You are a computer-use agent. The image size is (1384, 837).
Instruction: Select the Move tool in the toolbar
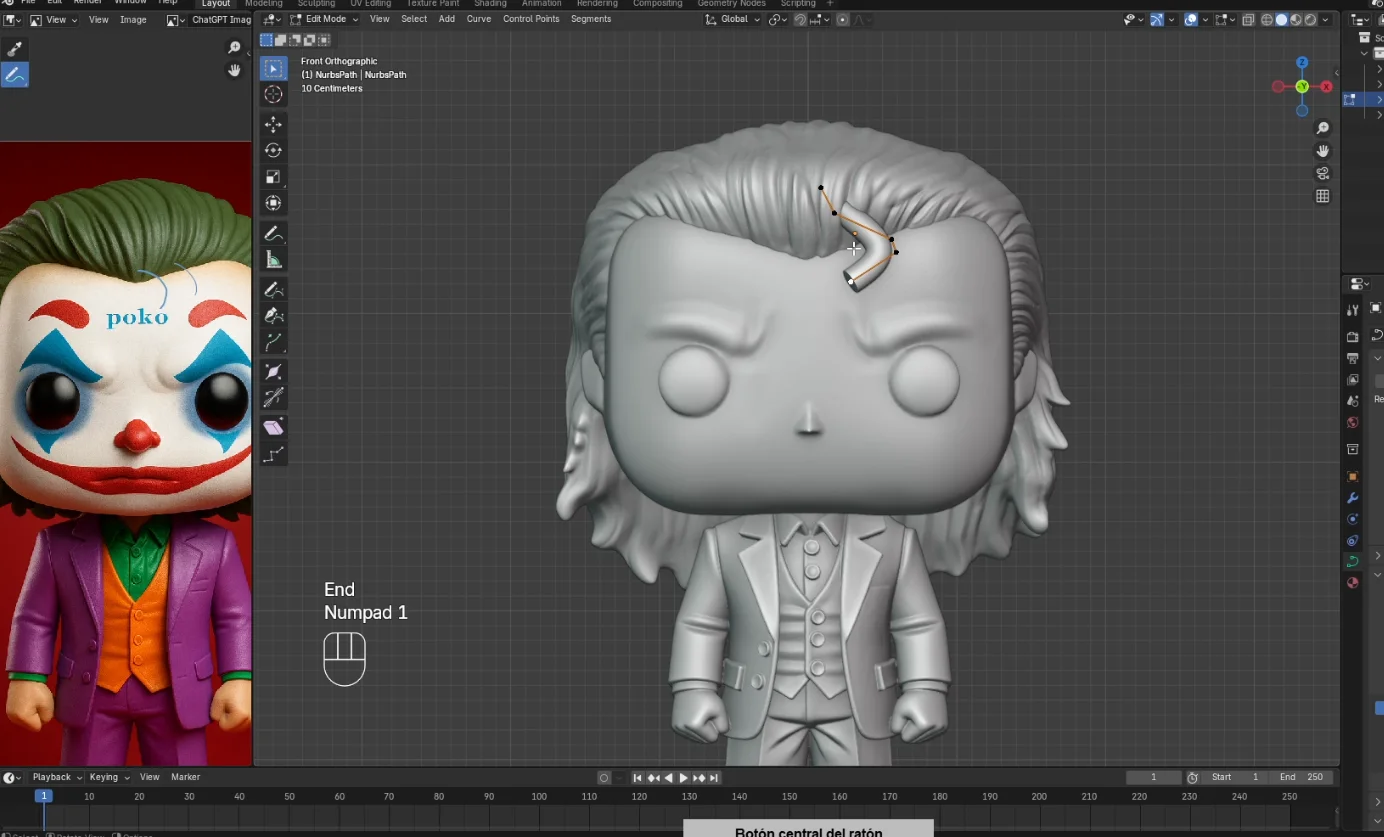pos(273,124)
